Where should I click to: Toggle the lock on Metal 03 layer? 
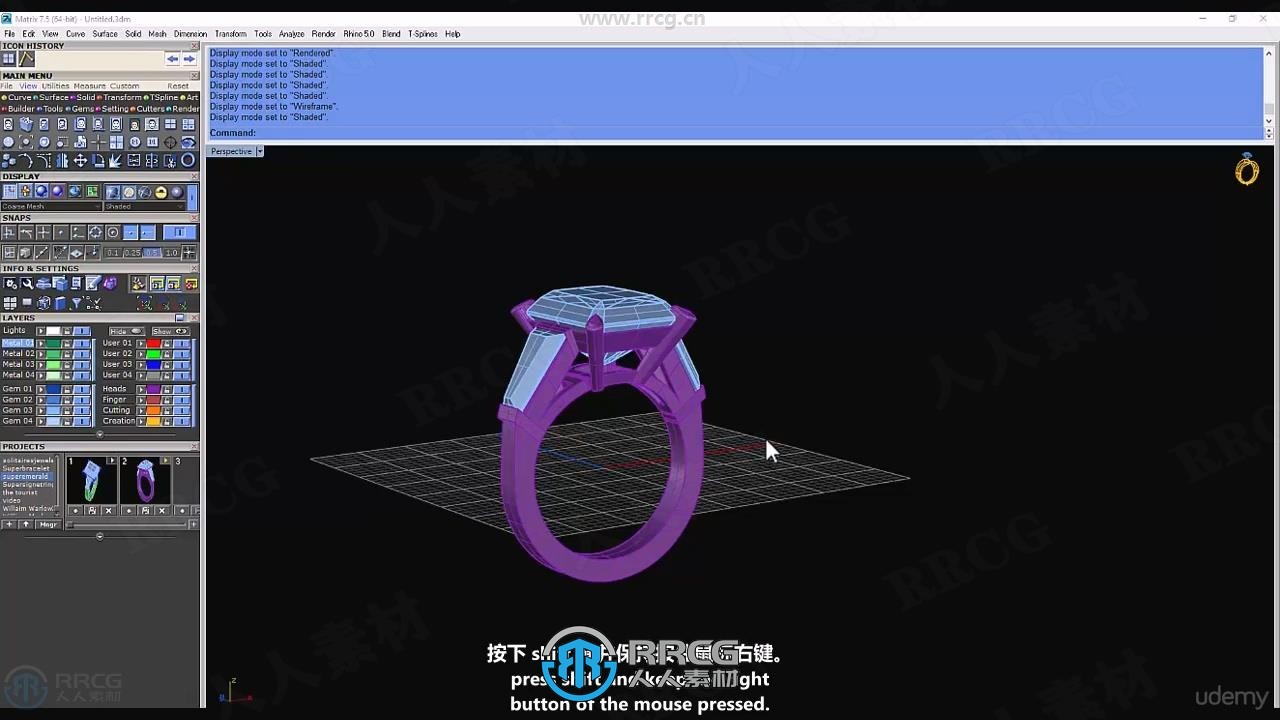click(67, 365)
